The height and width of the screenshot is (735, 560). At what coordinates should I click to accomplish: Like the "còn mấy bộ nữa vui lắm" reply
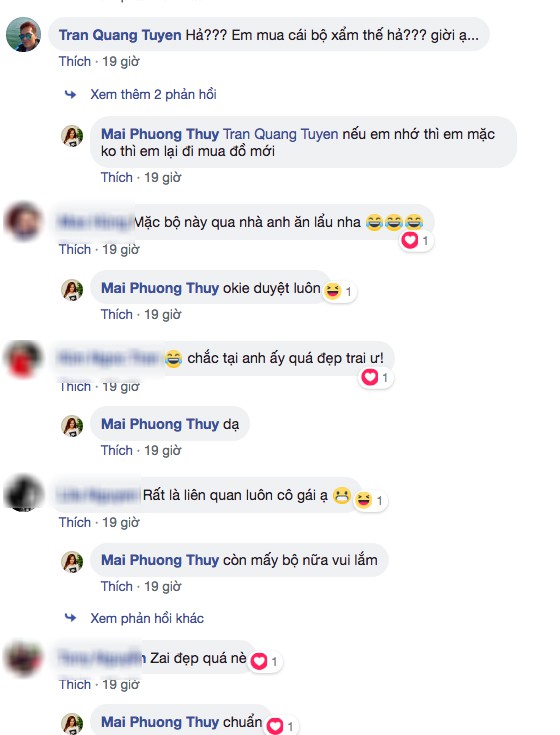tap(117, 586)
